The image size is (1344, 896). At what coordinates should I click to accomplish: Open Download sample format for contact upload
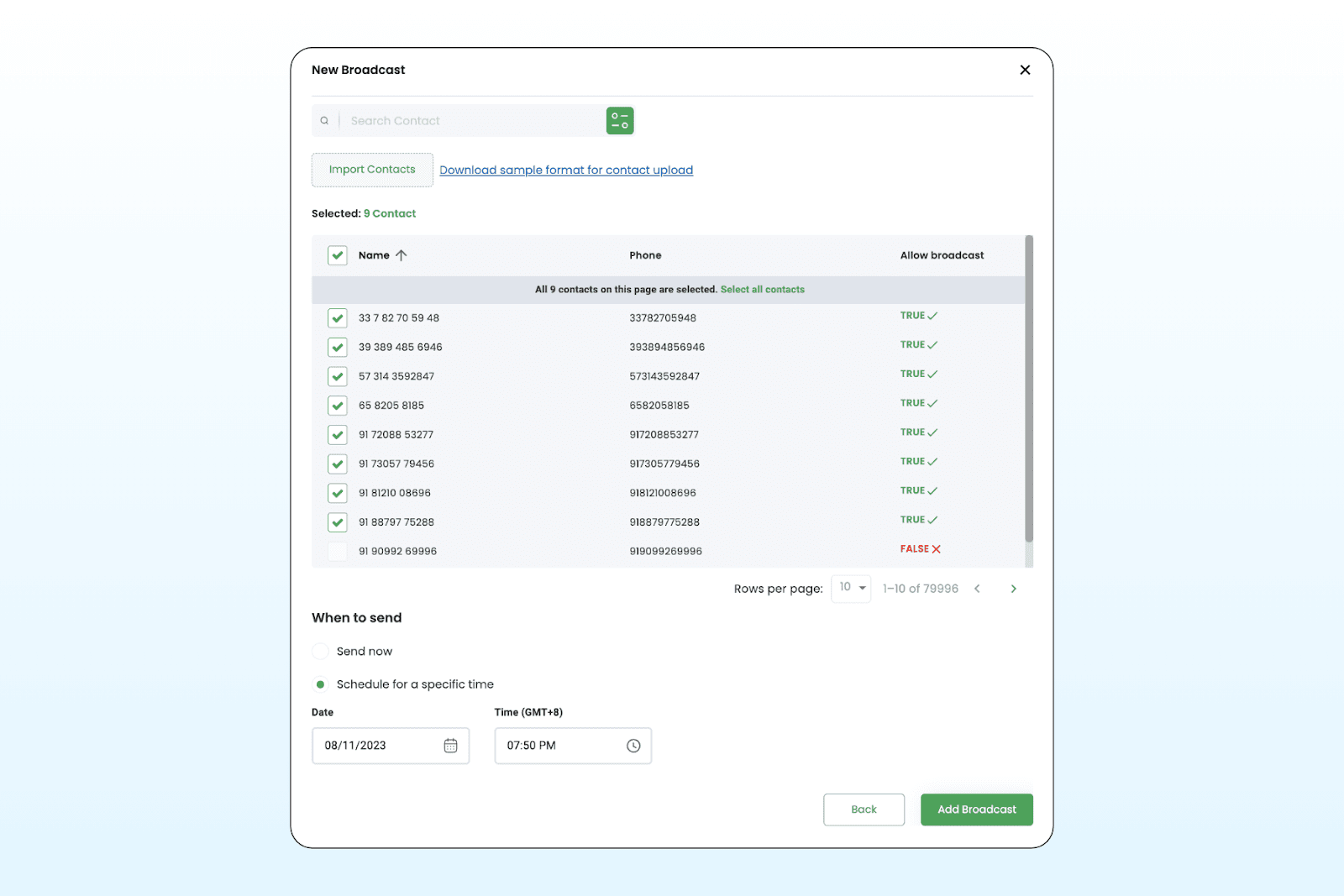(566, 170)
